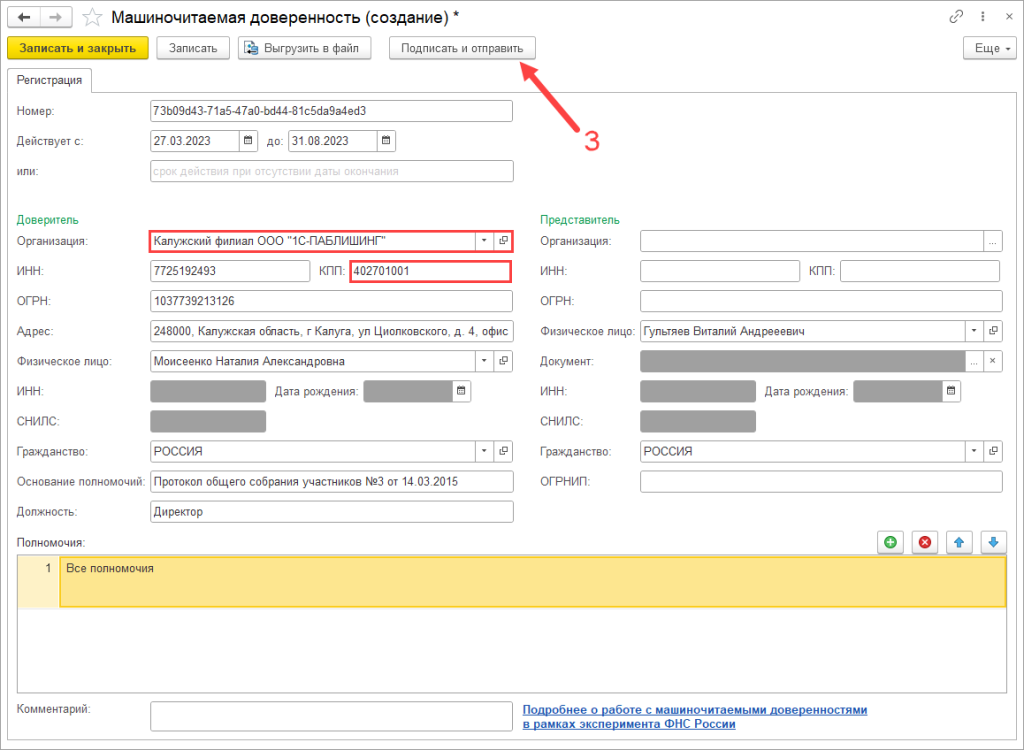Choose Представитель organization with ellipsis button

(x=993, y=241)
